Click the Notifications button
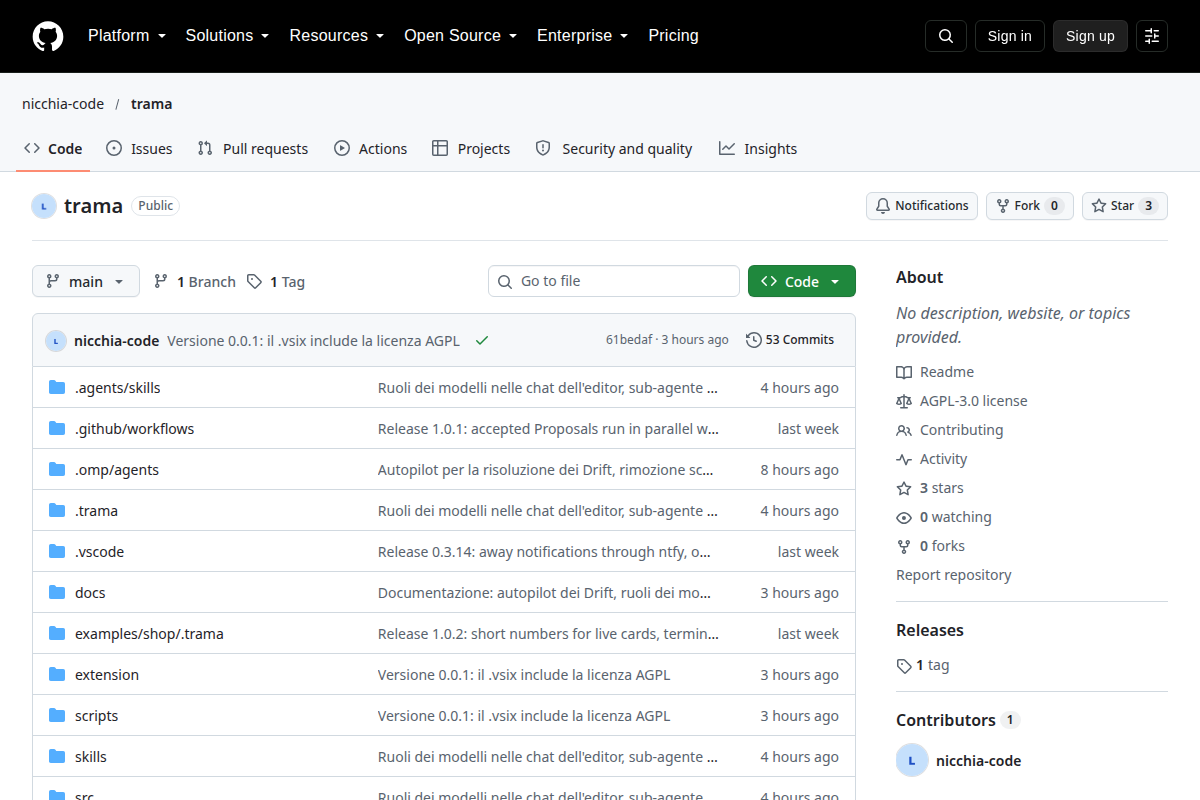Screen dimensions: 1200x800 pos(922,206)
